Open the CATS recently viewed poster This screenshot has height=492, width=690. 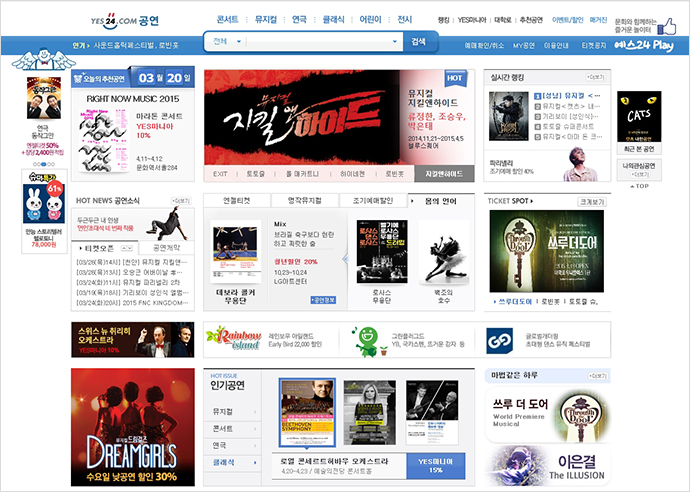point(639,116)
